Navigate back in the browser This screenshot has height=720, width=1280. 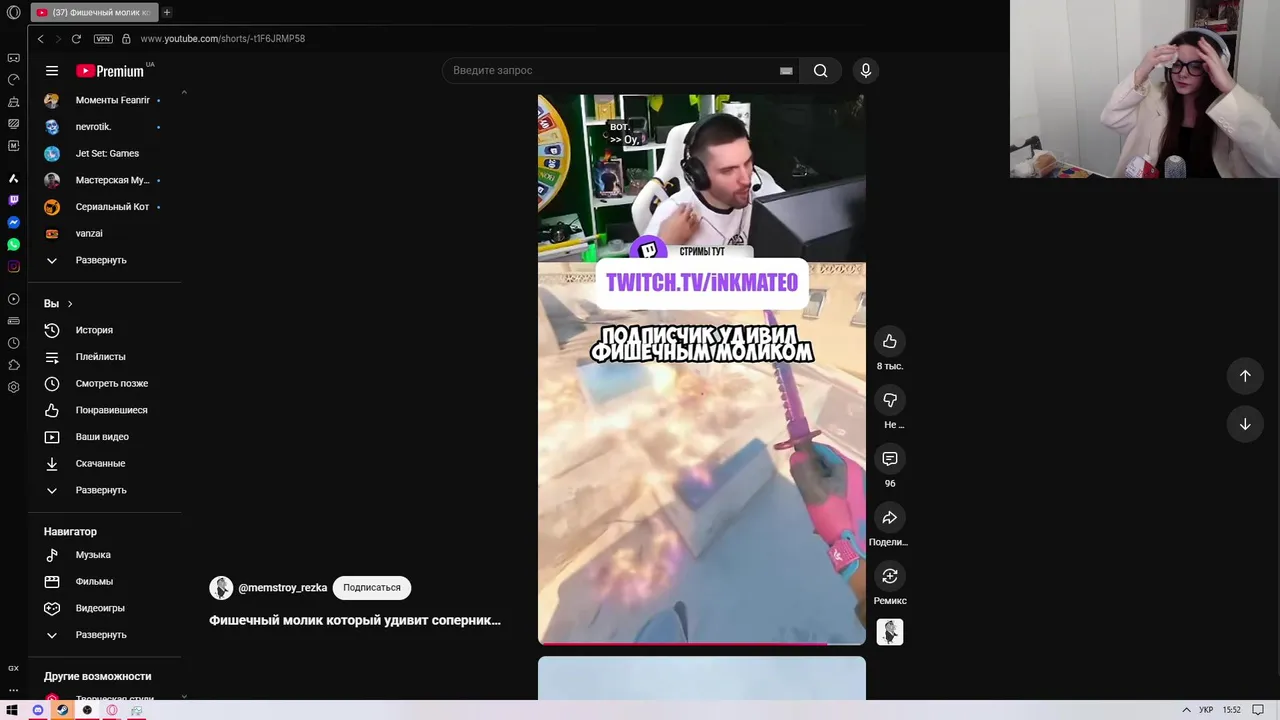[40, 39]
